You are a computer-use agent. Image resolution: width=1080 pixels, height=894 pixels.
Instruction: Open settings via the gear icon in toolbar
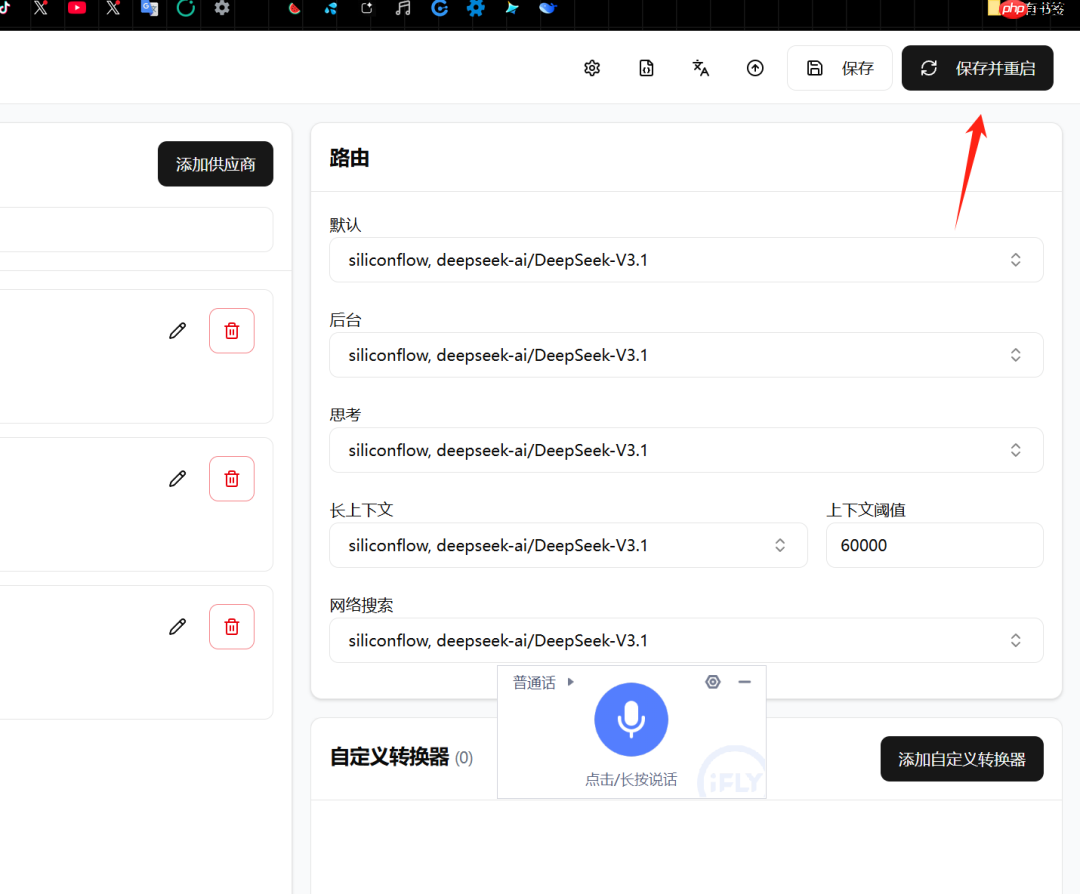pos(591,67)
